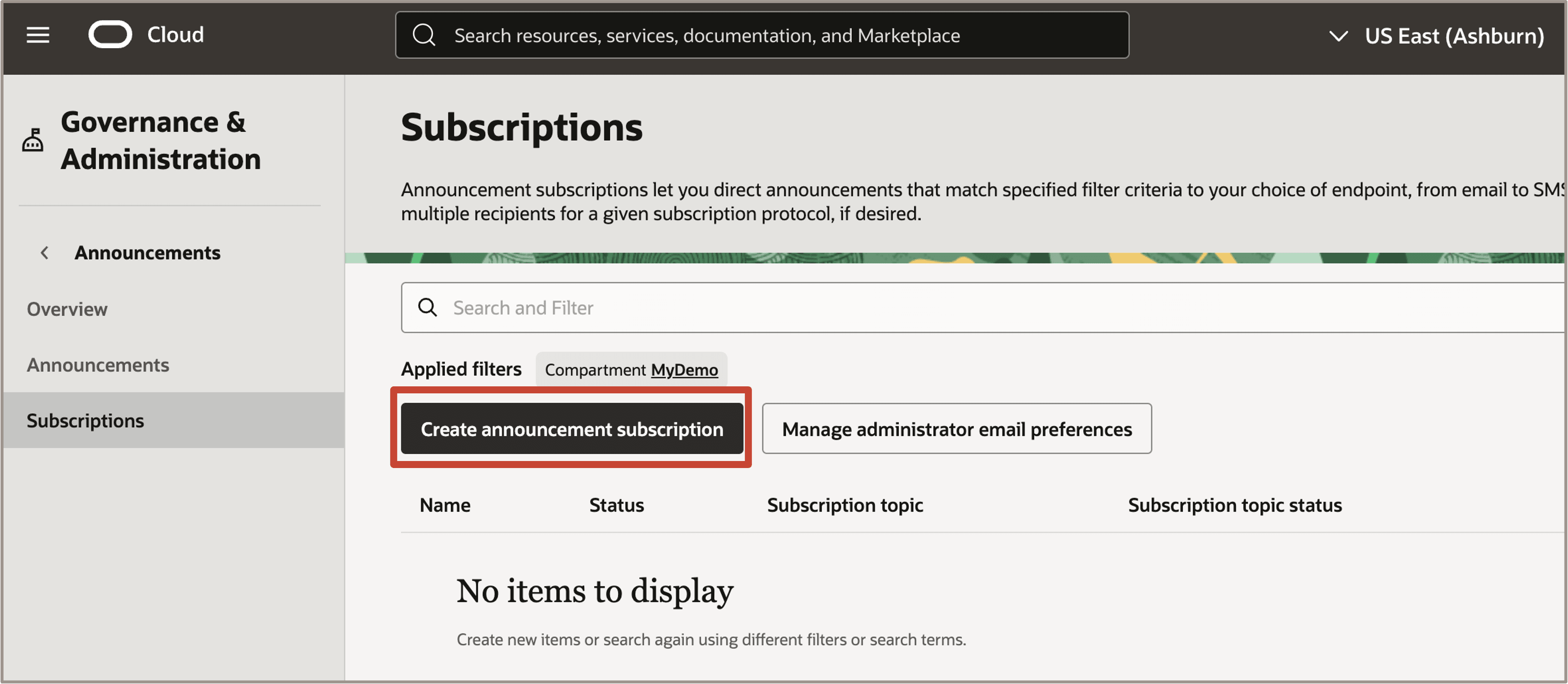Image resolution: width=1568 pixels, height=684 pixels.
Task: Focus the top resources search field
Action: click(x=762, y=35)
